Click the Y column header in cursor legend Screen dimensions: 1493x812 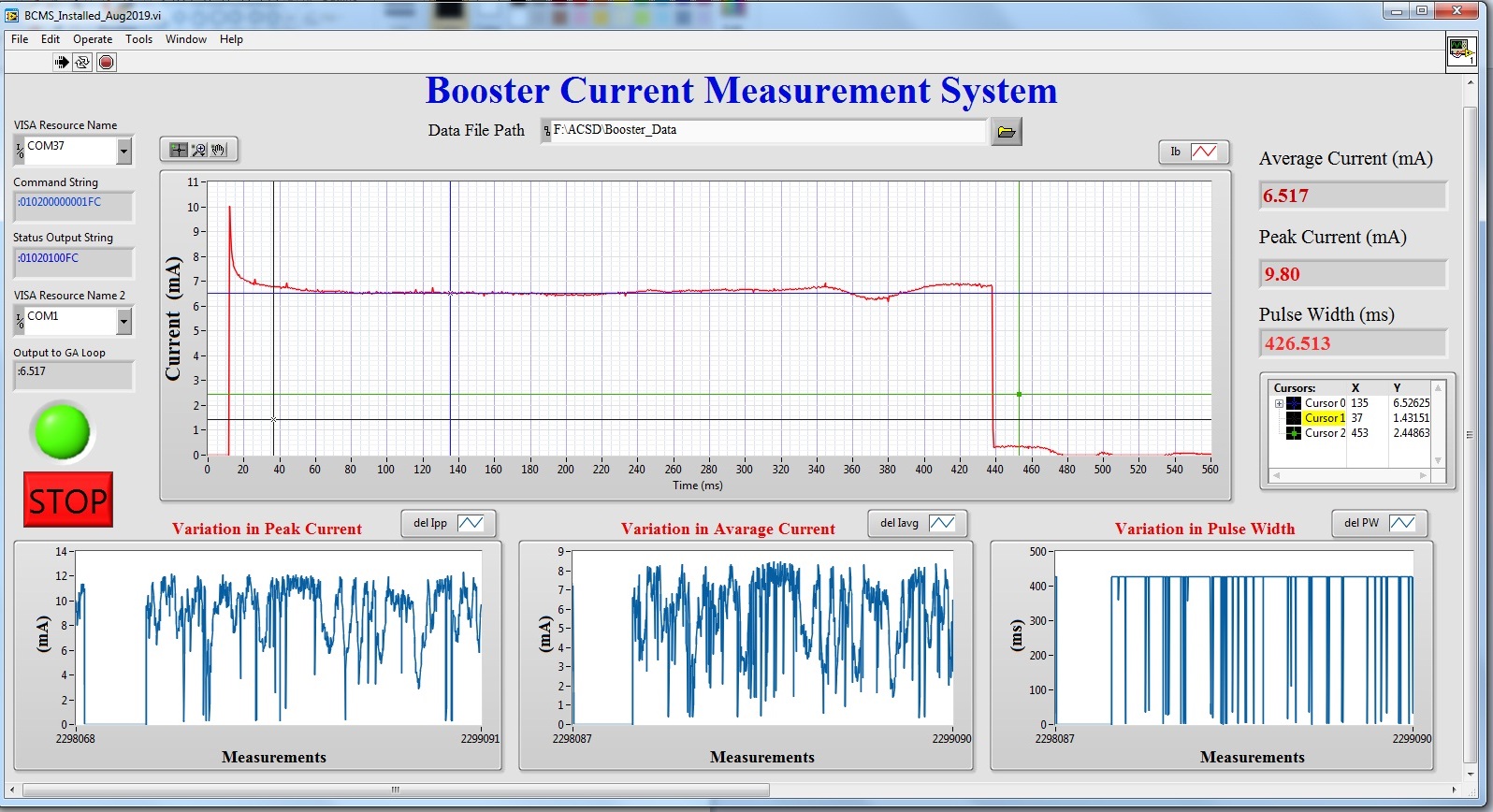pyautogui.click(x=1397, y=387)
